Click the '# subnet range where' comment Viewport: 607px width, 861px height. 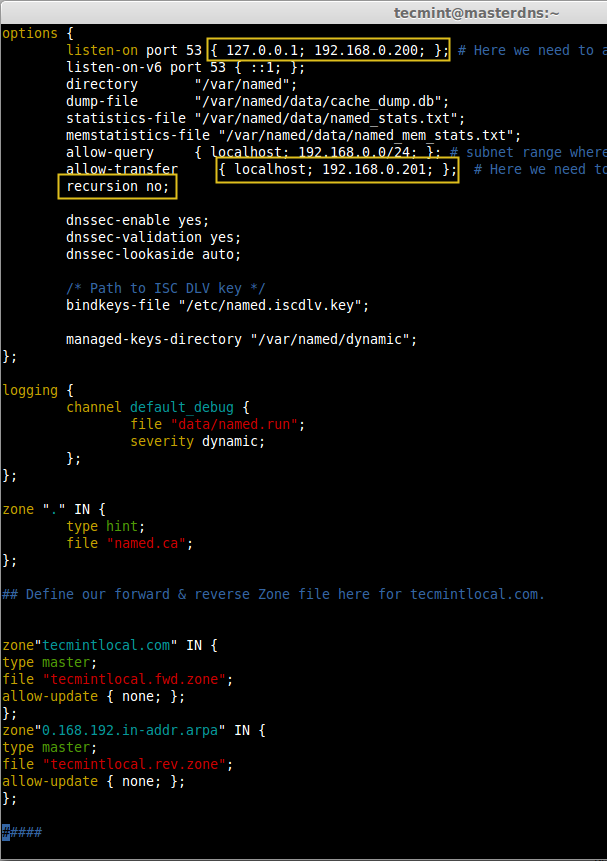click(528, 153)
